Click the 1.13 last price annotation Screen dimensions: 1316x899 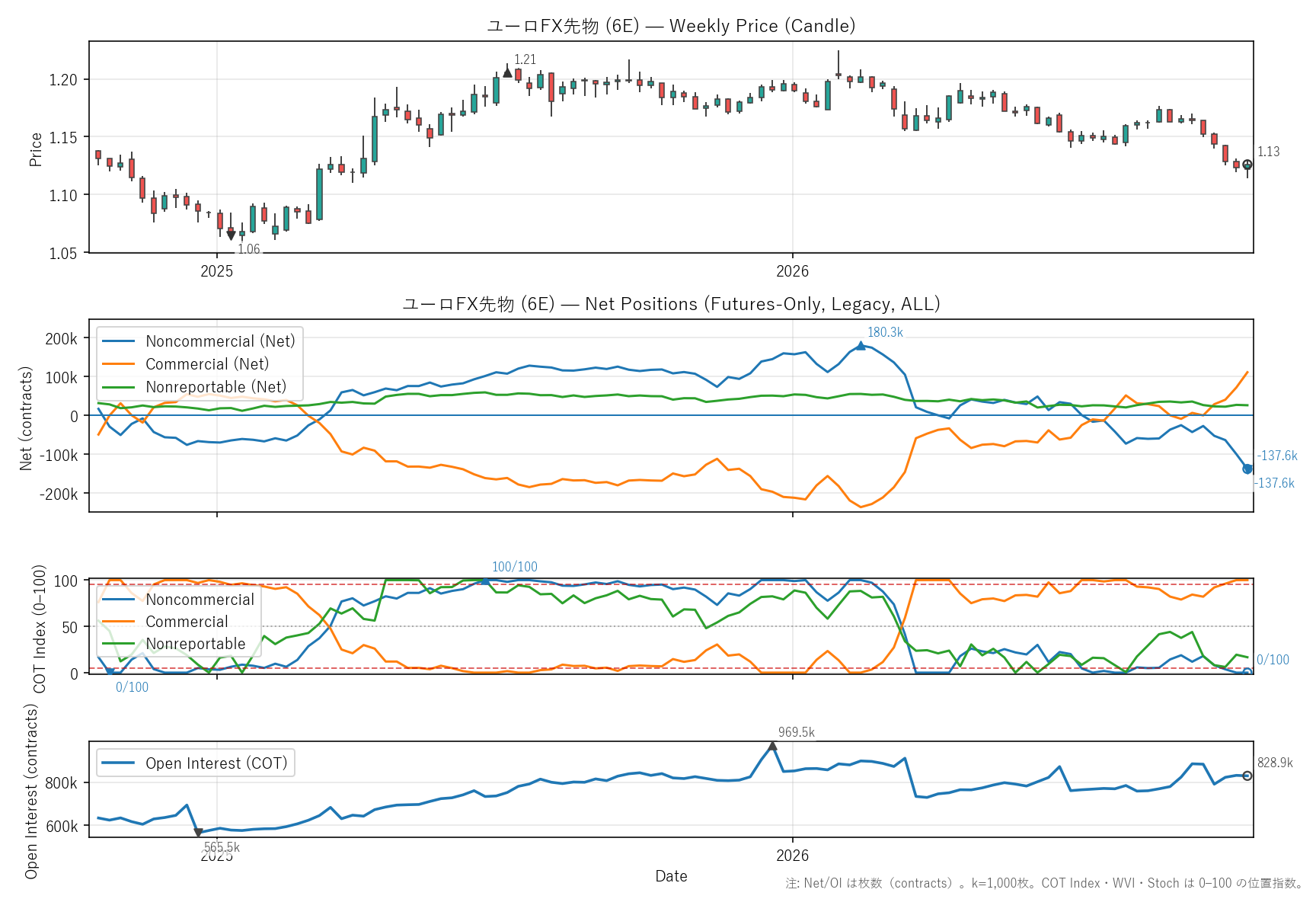pyautogui.click(x=1268, y=152)
